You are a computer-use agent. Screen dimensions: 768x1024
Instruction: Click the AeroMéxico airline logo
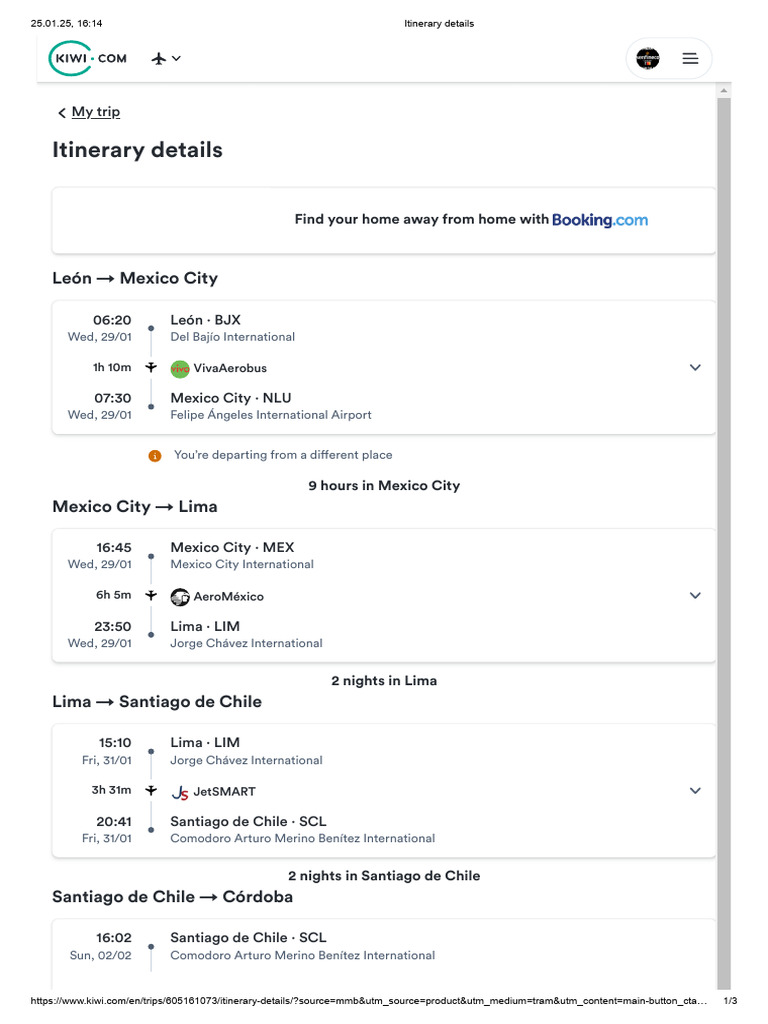point(180,597)
